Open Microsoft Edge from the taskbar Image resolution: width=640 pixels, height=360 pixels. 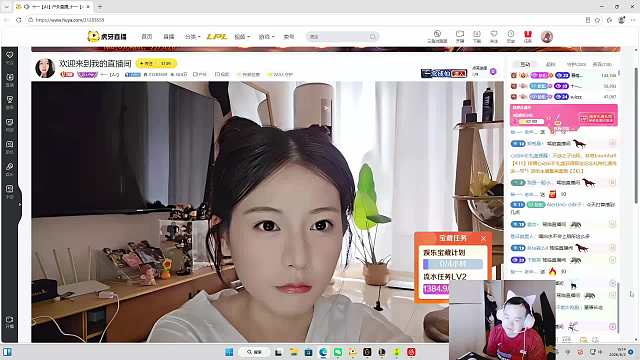pos(323,352)
